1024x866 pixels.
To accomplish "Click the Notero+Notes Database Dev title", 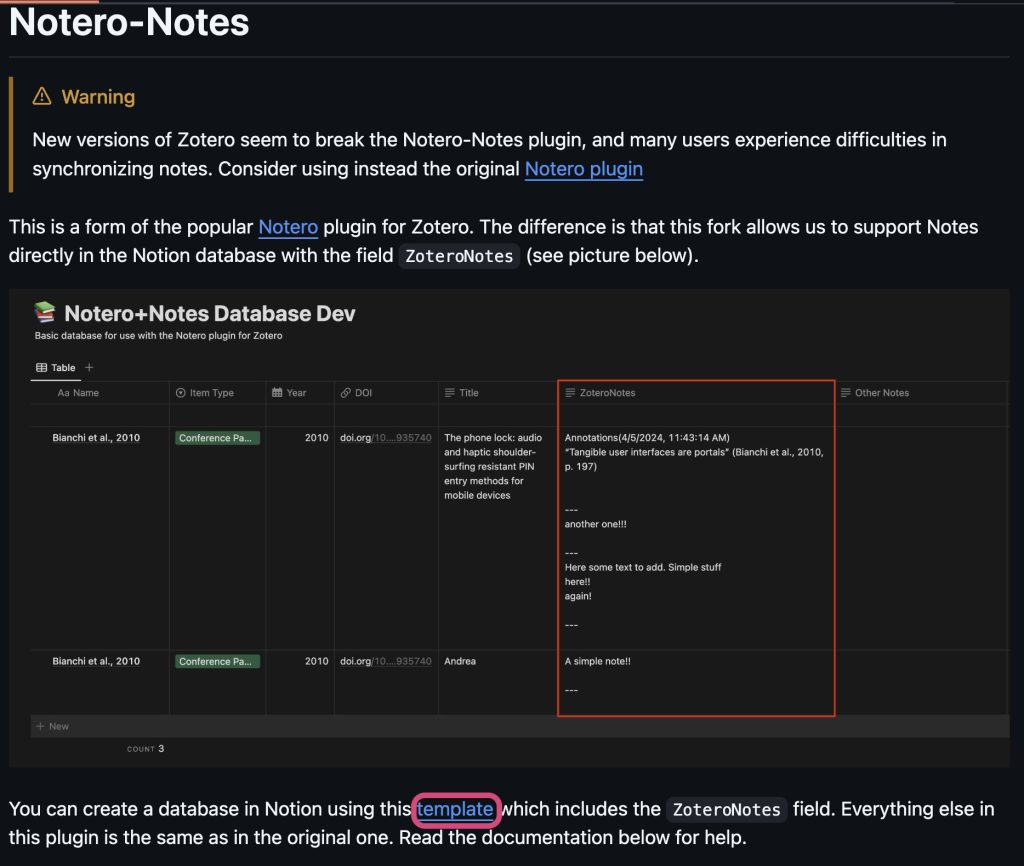I will click(x=210, y=314).
